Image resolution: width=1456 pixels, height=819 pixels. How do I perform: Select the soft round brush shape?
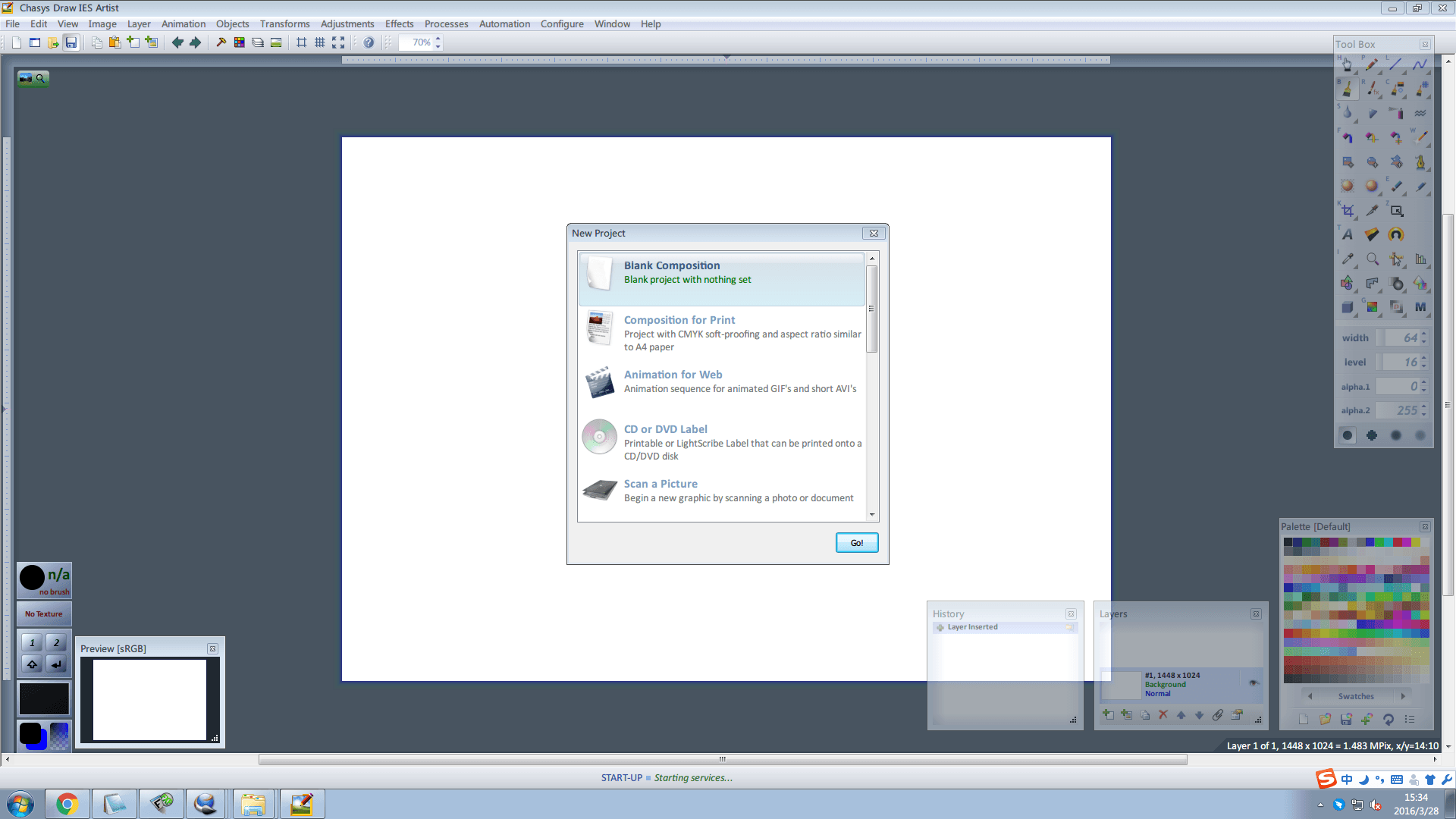(x=1396, y=435)
